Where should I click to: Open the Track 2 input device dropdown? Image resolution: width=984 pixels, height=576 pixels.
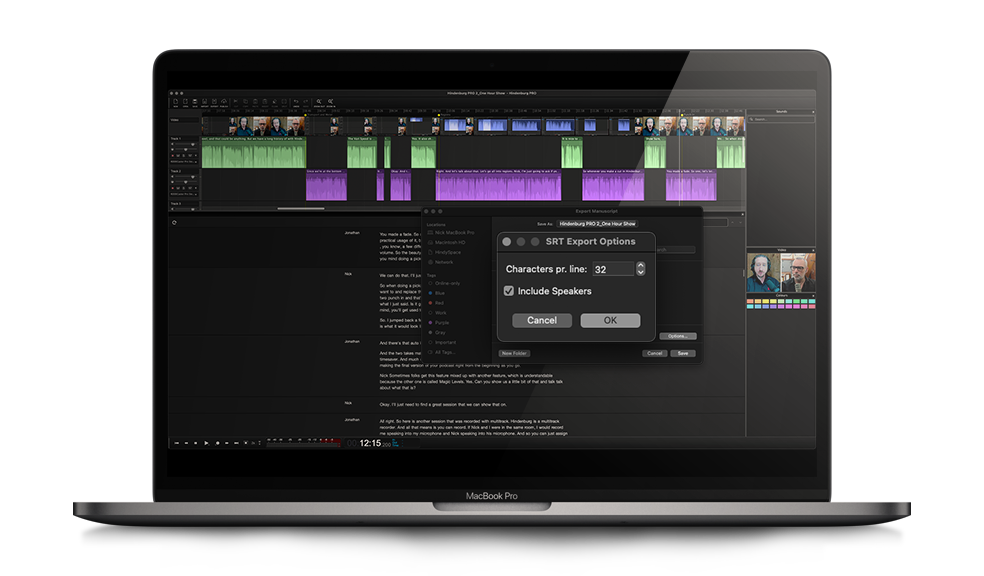(184, 195)
